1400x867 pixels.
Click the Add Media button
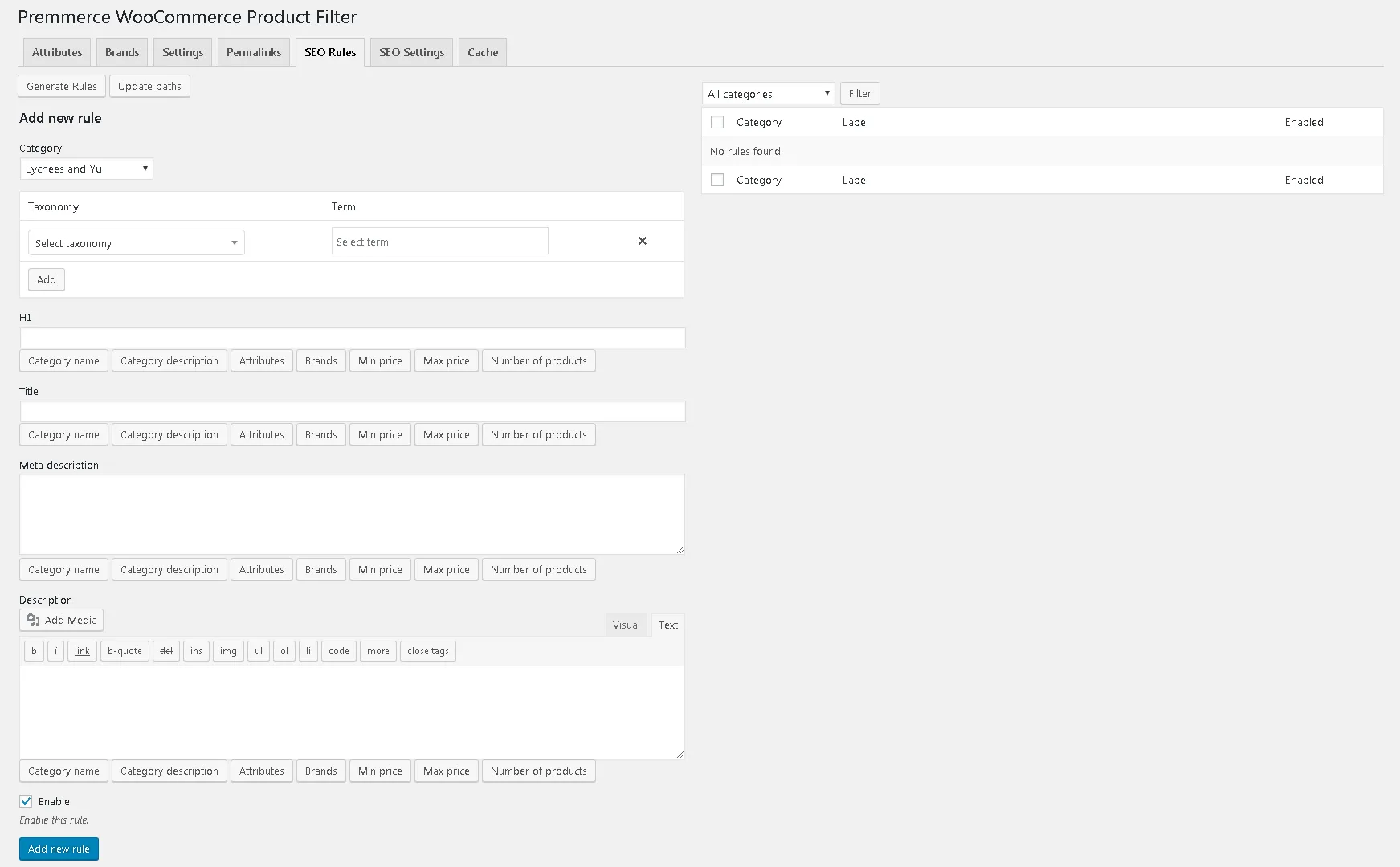click(62, 620)
